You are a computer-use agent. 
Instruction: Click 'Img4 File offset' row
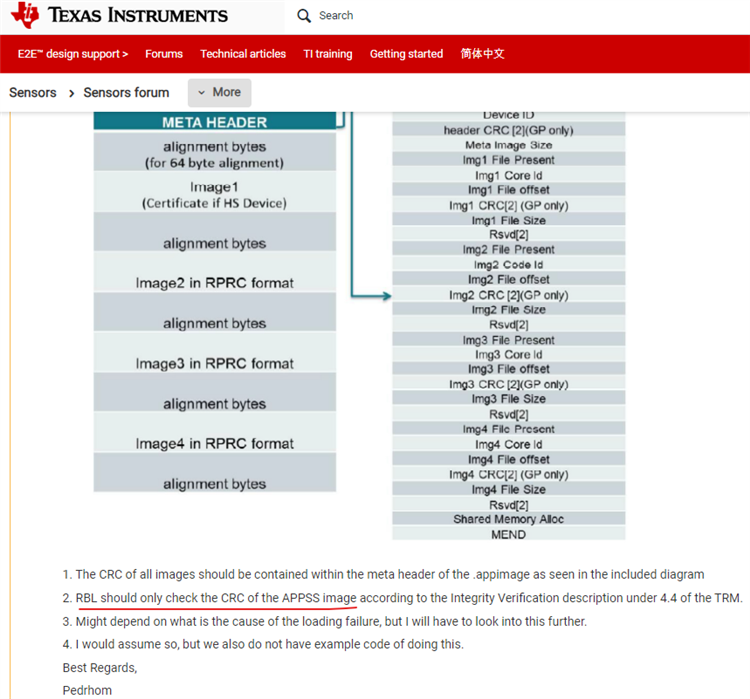[x=508, y=459]
